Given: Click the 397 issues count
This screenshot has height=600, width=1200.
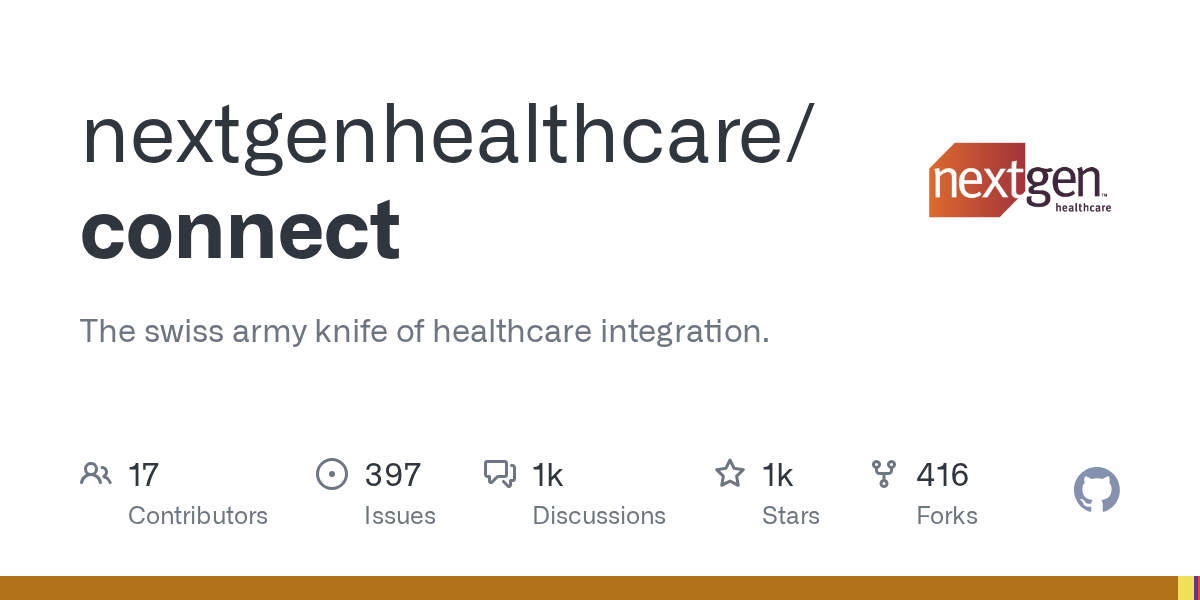Looking at the screenshot, I should coord(393,474).
